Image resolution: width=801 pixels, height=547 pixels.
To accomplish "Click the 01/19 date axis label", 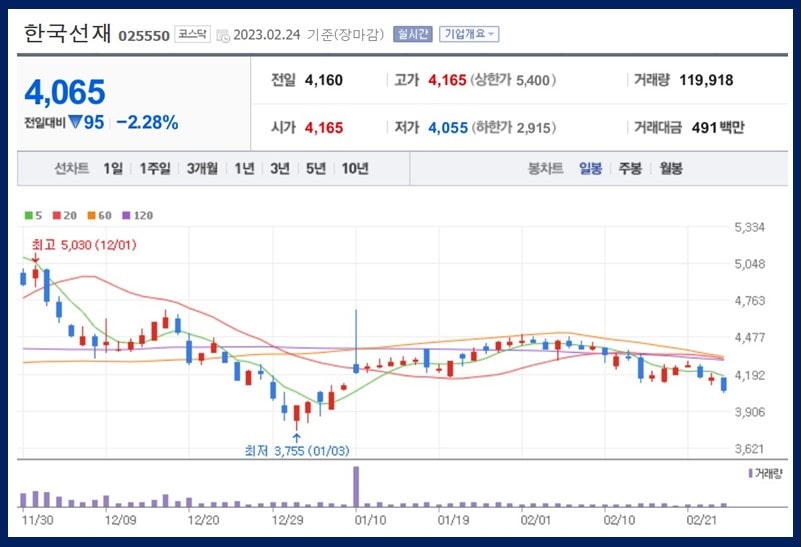I will (453, 520).
